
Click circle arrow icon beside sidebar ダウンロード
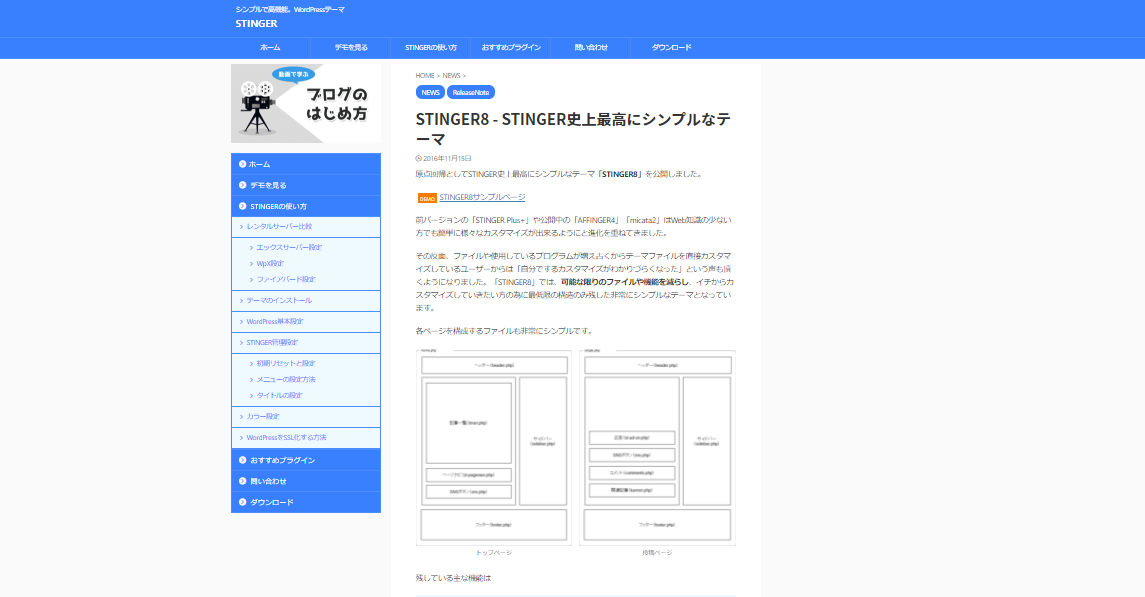click(242, 502)
